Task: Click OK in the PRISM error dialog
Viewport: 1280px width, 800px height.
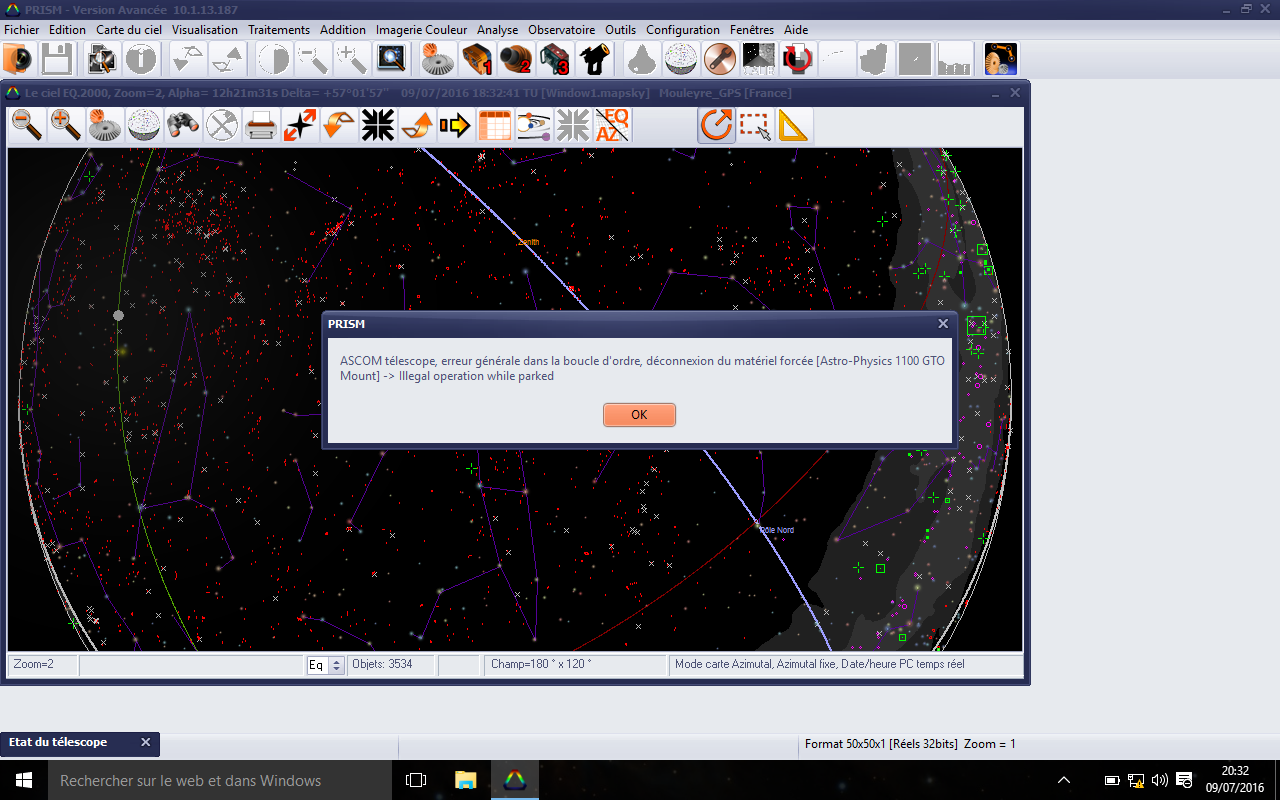Action: point(639,415)
